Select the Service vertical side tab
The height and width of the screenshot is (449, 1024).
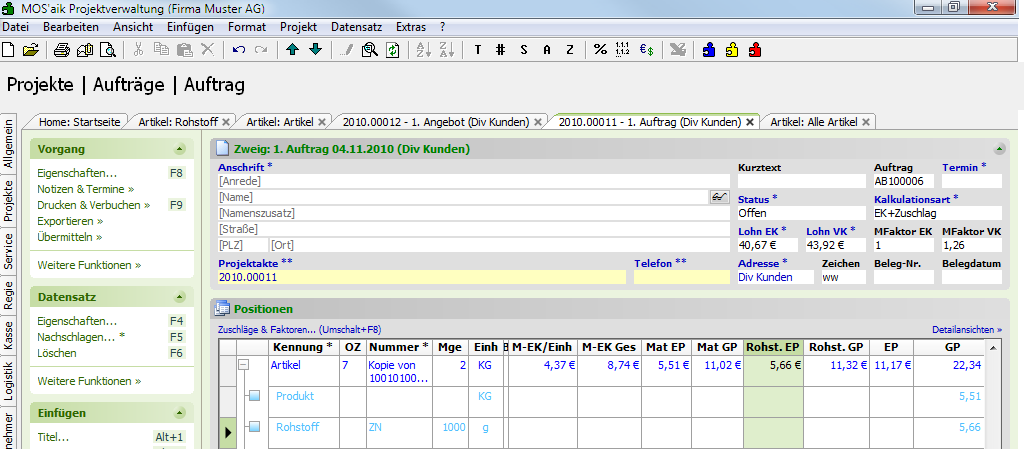[x=8, y=251]
